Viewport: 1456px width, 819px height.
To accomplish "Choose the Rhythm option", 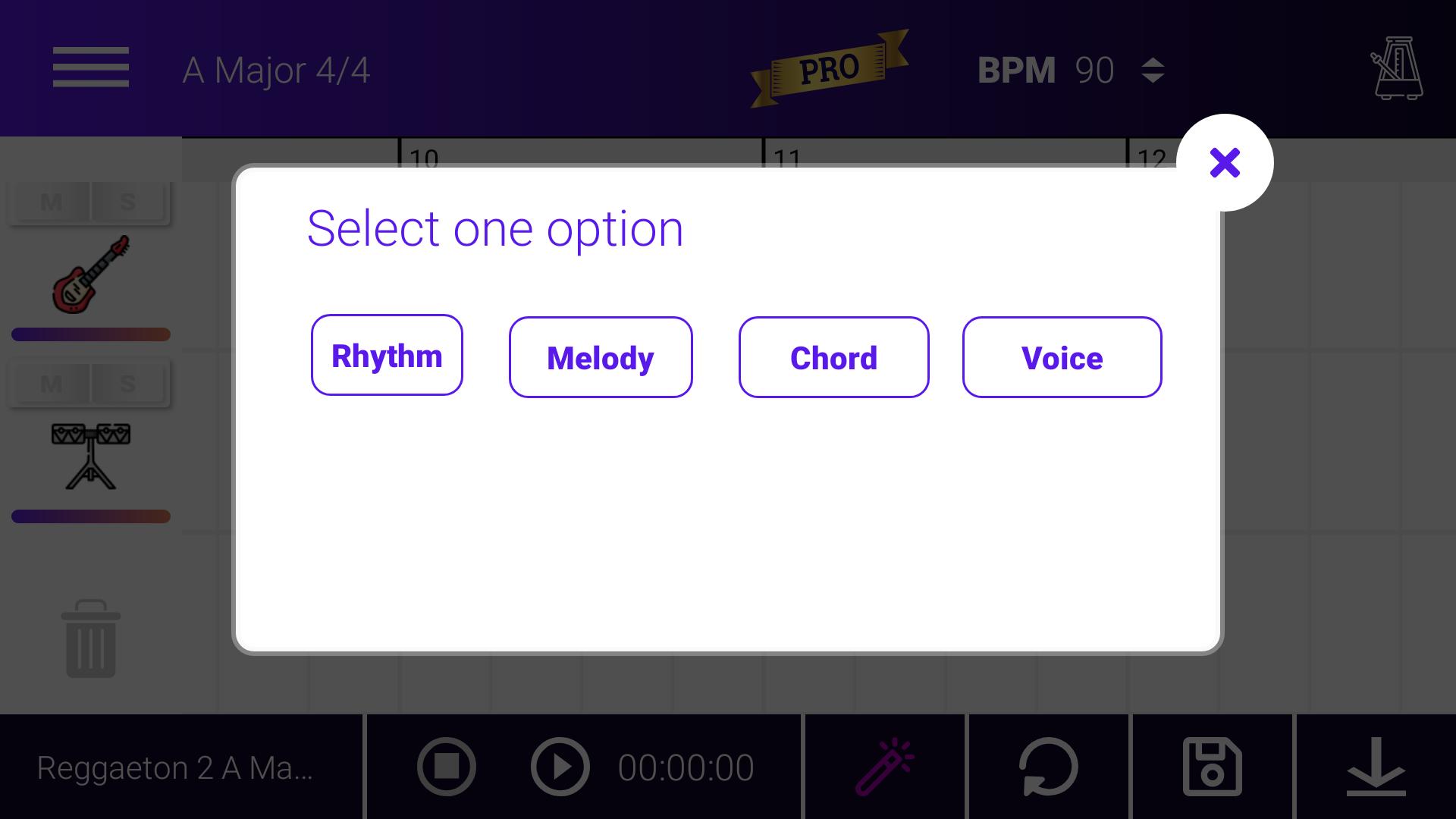I will [387, 356].
